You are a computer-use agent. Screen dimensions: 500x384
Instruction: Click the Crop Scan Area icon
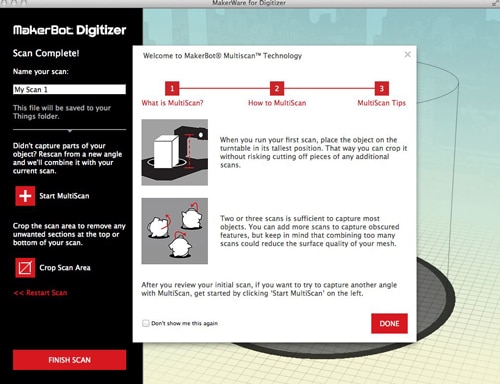(x=25, y=268)
